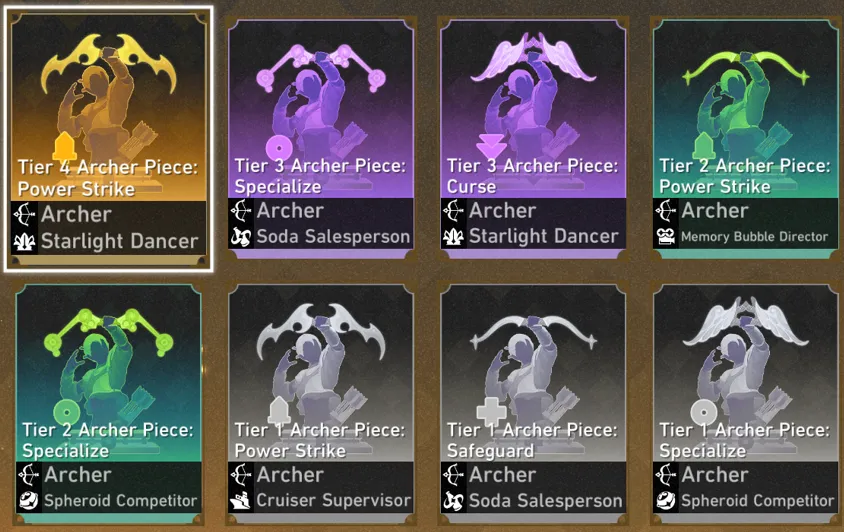
Task: Click the Archer bow icon on Curse card
Action: click(453, 211)
